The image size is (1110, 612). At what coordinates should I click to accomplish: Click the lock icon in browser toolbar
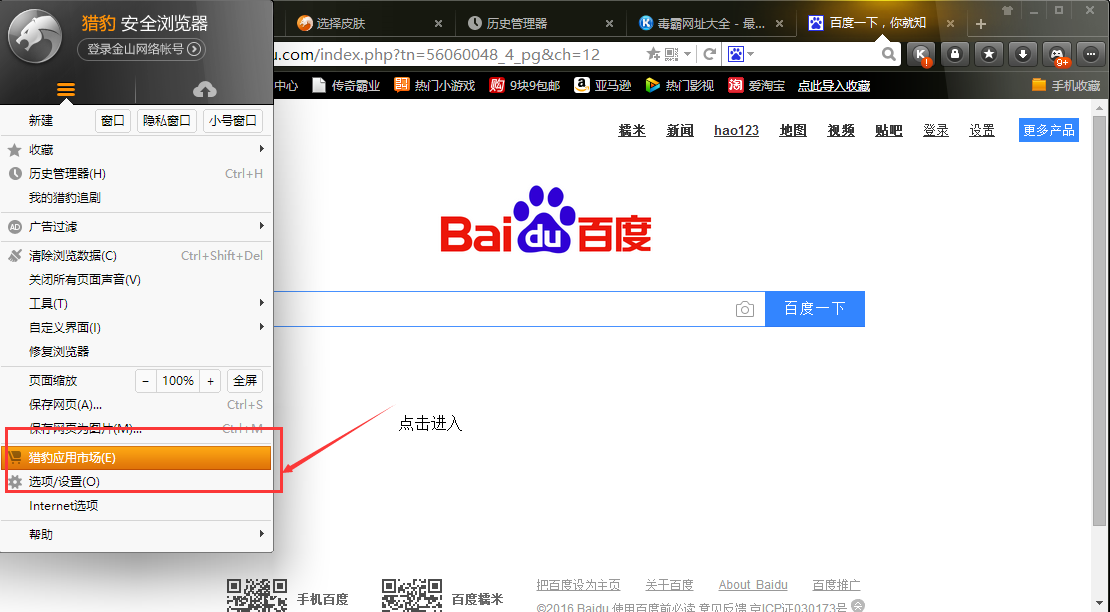tap(955, 55)
